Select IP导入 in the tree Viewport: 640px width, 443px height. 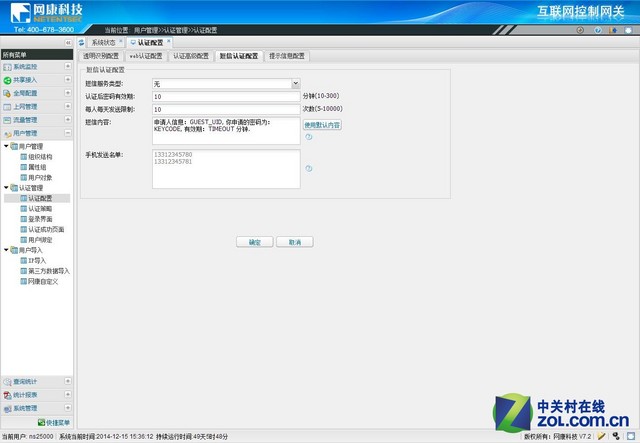37,260
